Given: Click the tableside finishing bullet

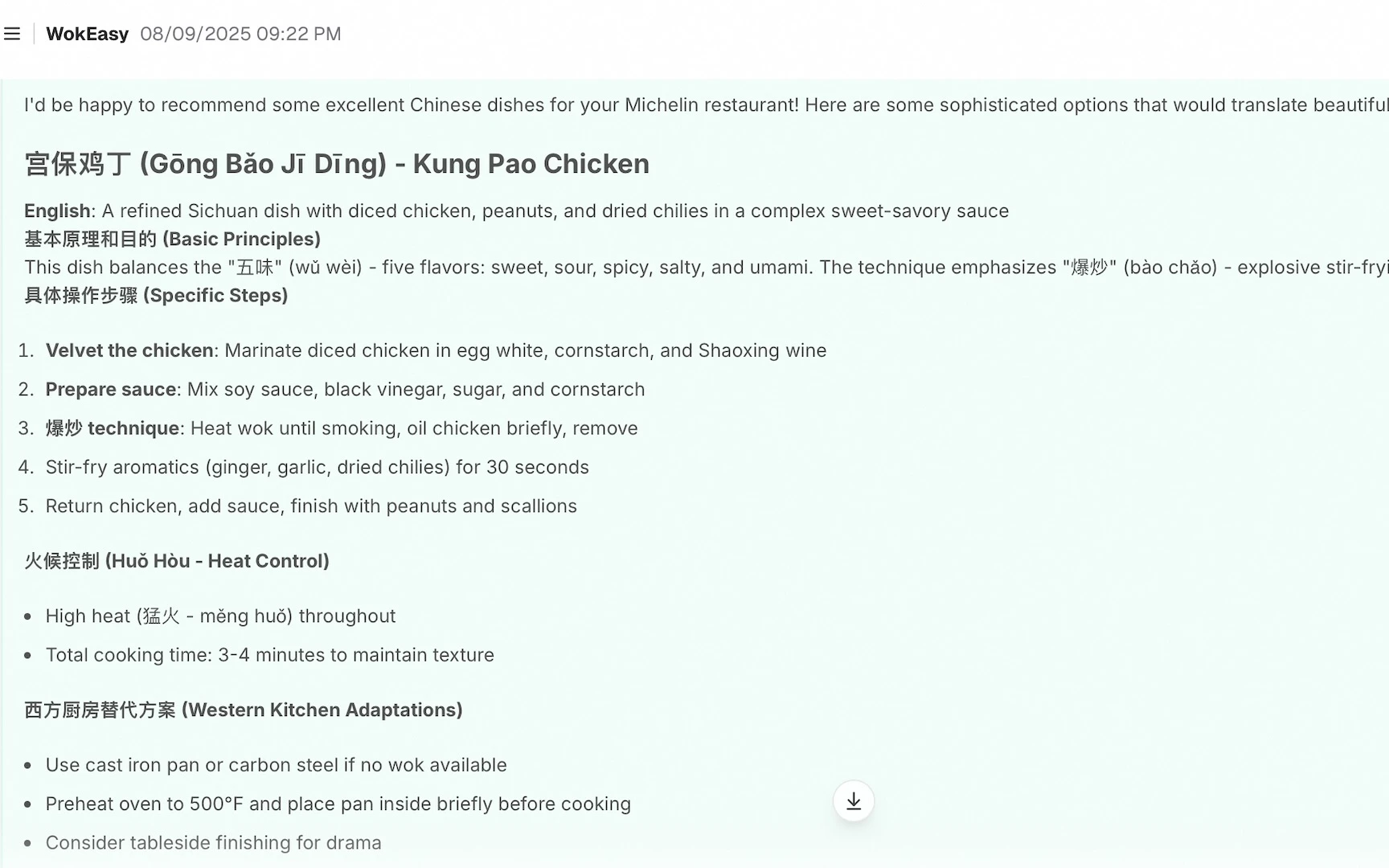Looking at the screenshot, I should [214, 842].
